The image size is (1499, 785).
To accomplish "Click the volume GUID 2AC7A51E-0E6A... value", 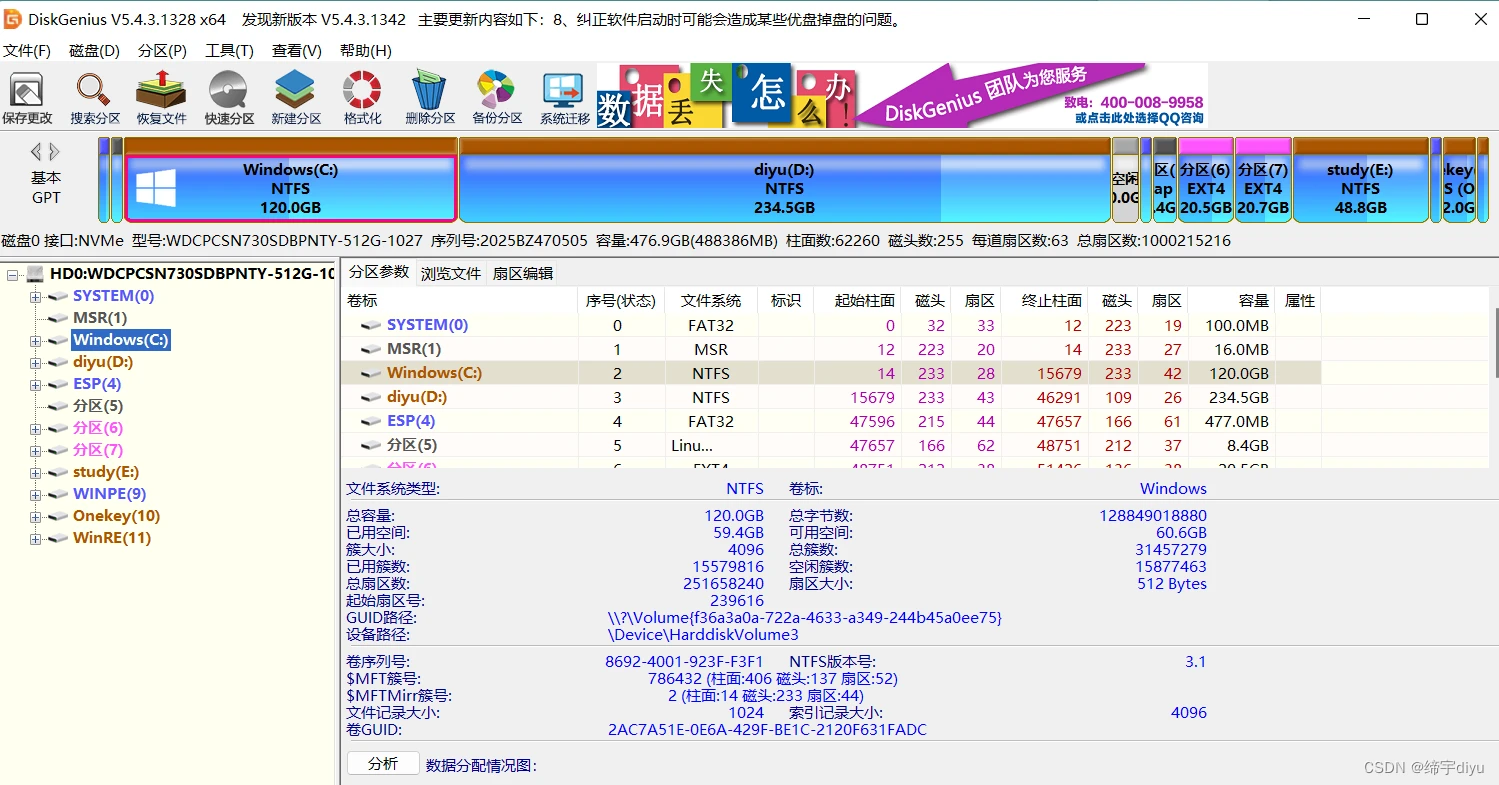I will pos(767,730).
